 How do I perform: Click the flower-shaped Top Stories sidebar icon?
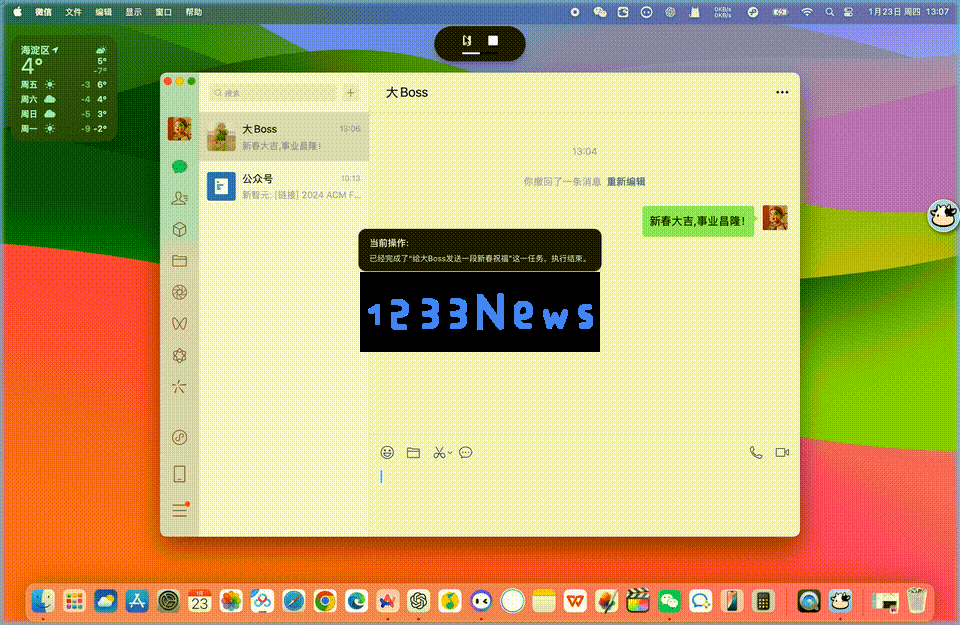point(179,356)
